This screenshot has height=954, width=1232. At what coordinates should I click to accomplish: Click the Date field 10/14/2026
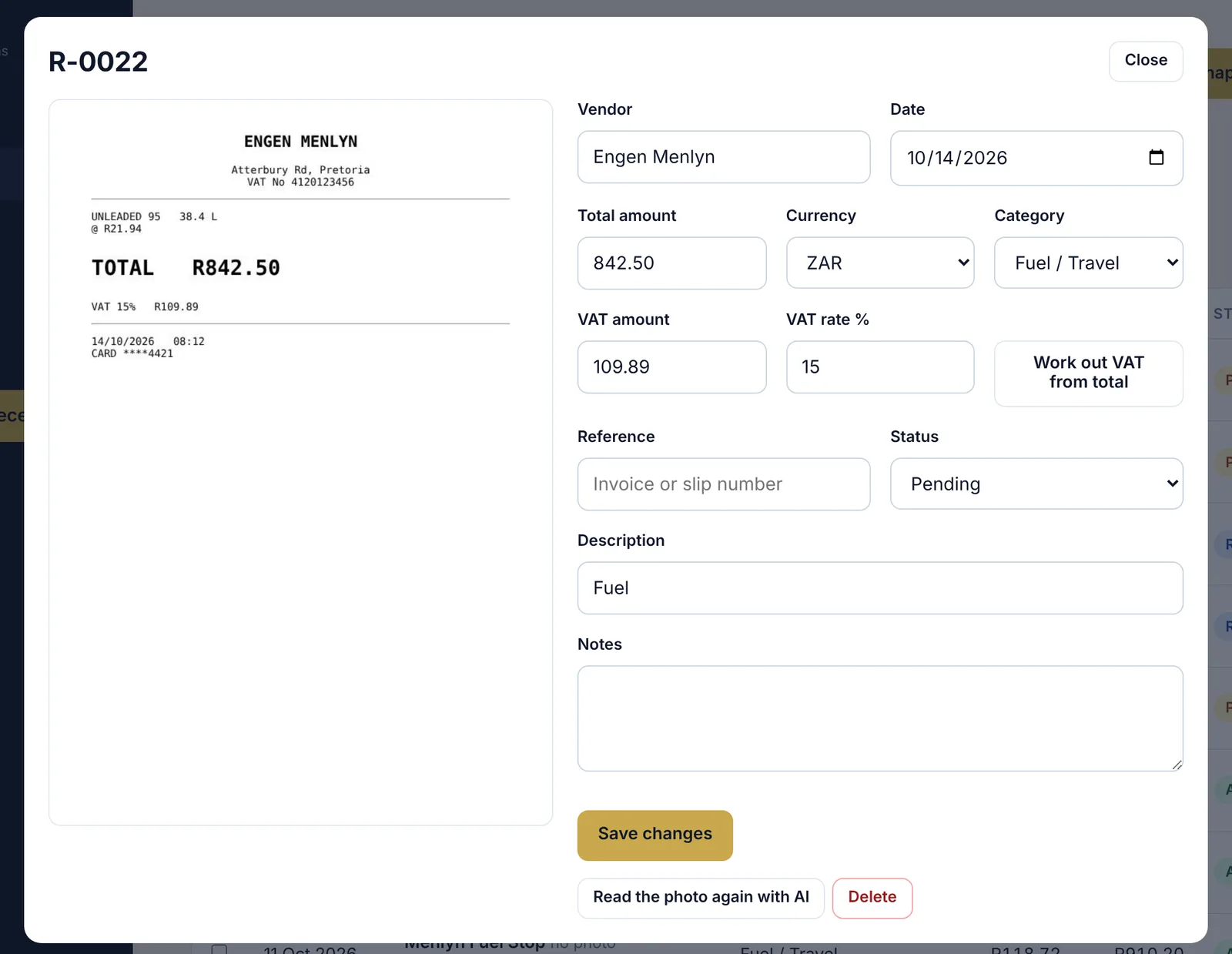(1036, 158)
